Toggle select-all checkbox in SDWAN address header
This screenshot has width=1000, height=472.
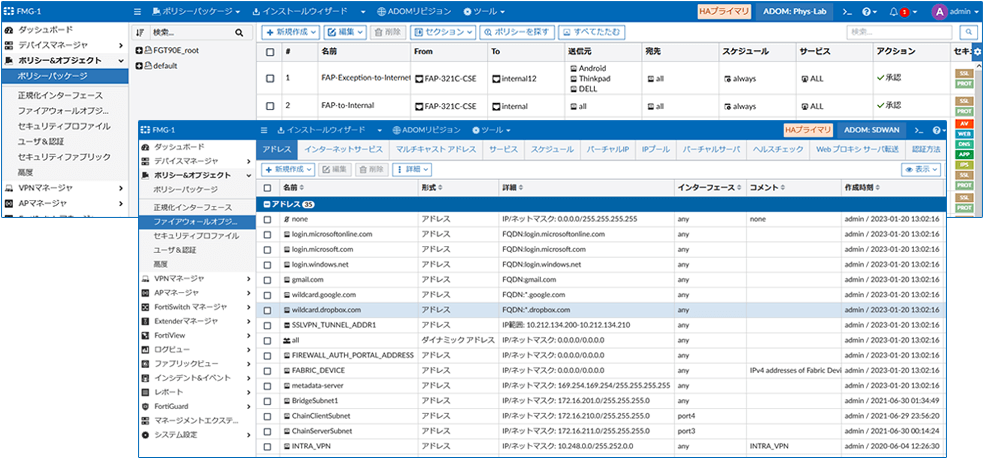[268, 188]
